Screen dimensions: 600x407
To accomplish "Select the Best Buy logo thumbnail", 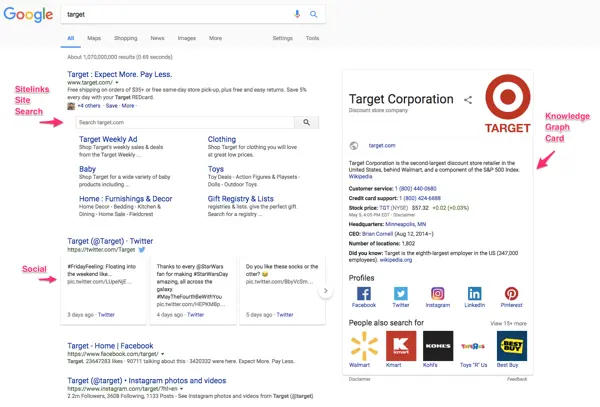I will [x=512, y=346].
